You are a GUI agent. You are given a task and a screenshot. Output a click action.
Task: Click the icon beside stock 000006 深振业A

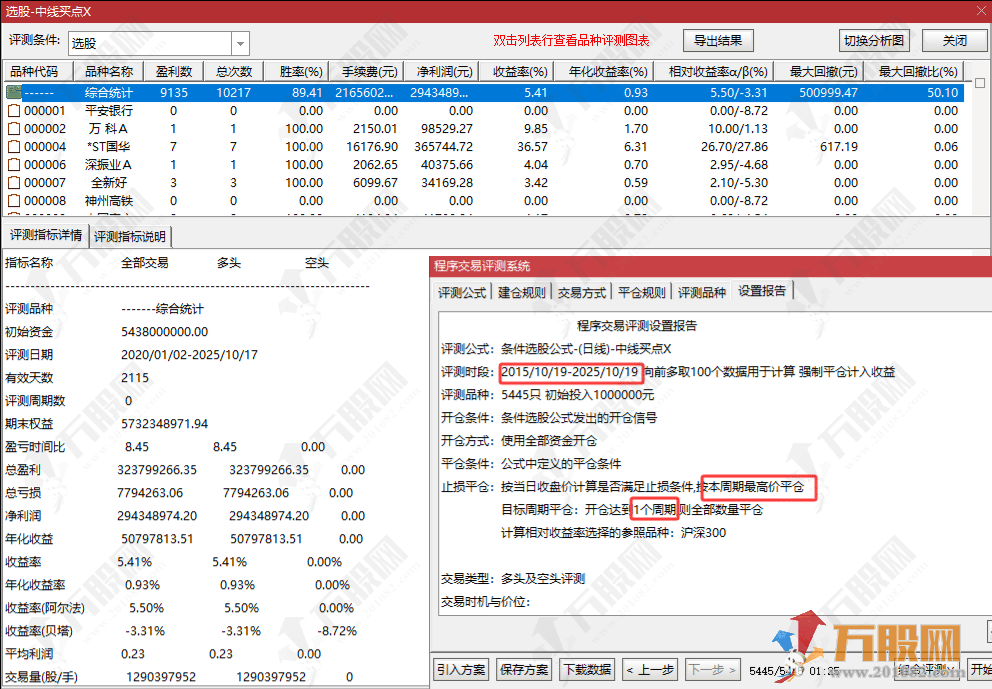click(x=14, y=165)
